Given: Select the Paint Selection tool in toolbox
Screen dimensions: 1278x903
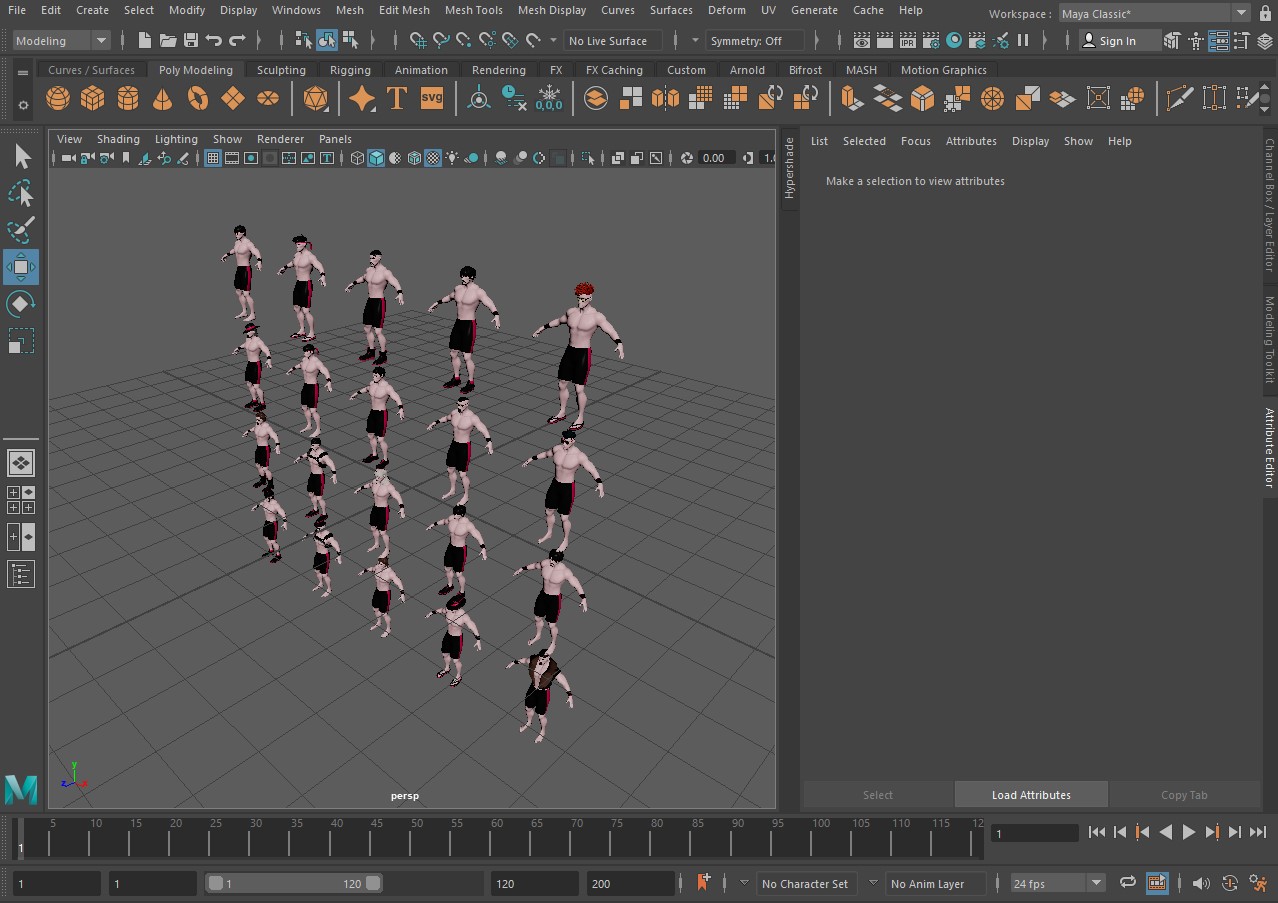Looking at the screenshot, I should click(x=20, y=229).
